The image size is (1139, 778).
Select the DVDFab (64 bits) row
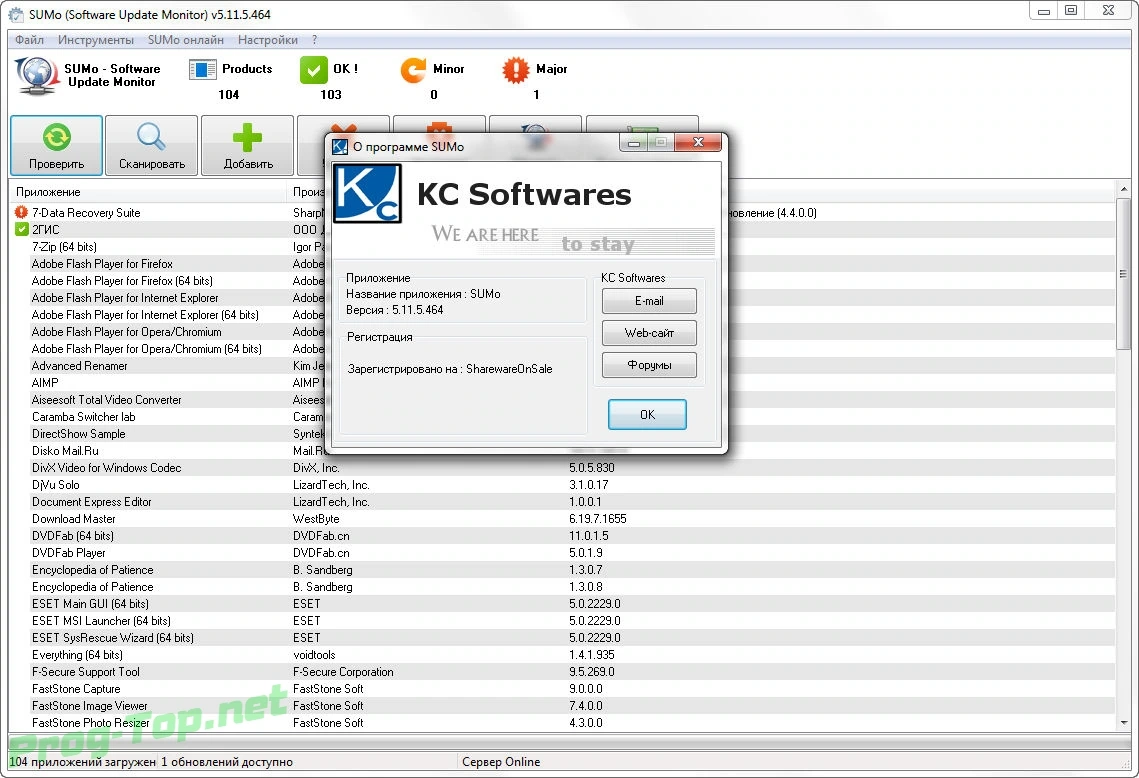(563, 536)
